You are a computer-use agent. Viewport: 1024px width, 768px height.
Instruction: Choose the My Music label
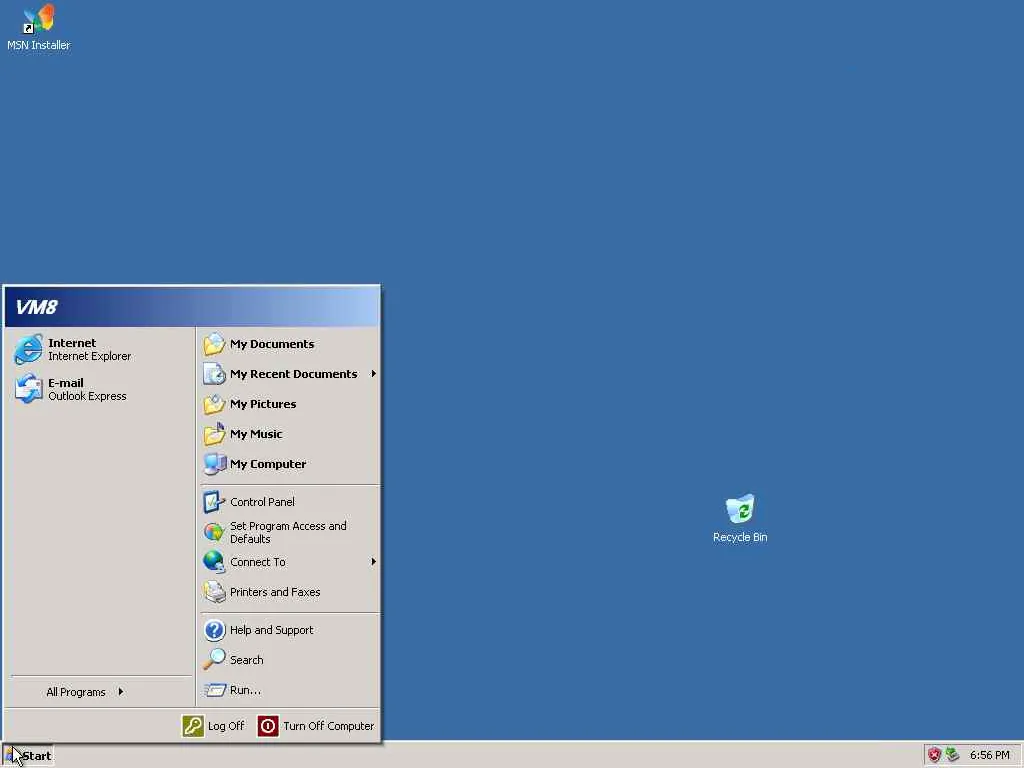[x=256, y=434]
